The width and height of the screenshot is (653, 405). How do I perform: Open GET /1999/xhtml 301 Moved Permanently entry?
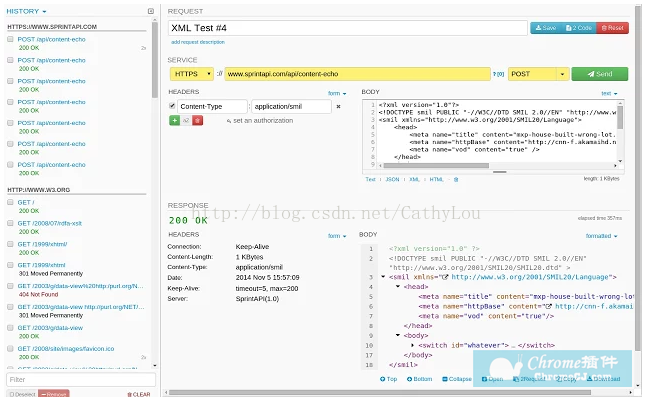(41, 265)
